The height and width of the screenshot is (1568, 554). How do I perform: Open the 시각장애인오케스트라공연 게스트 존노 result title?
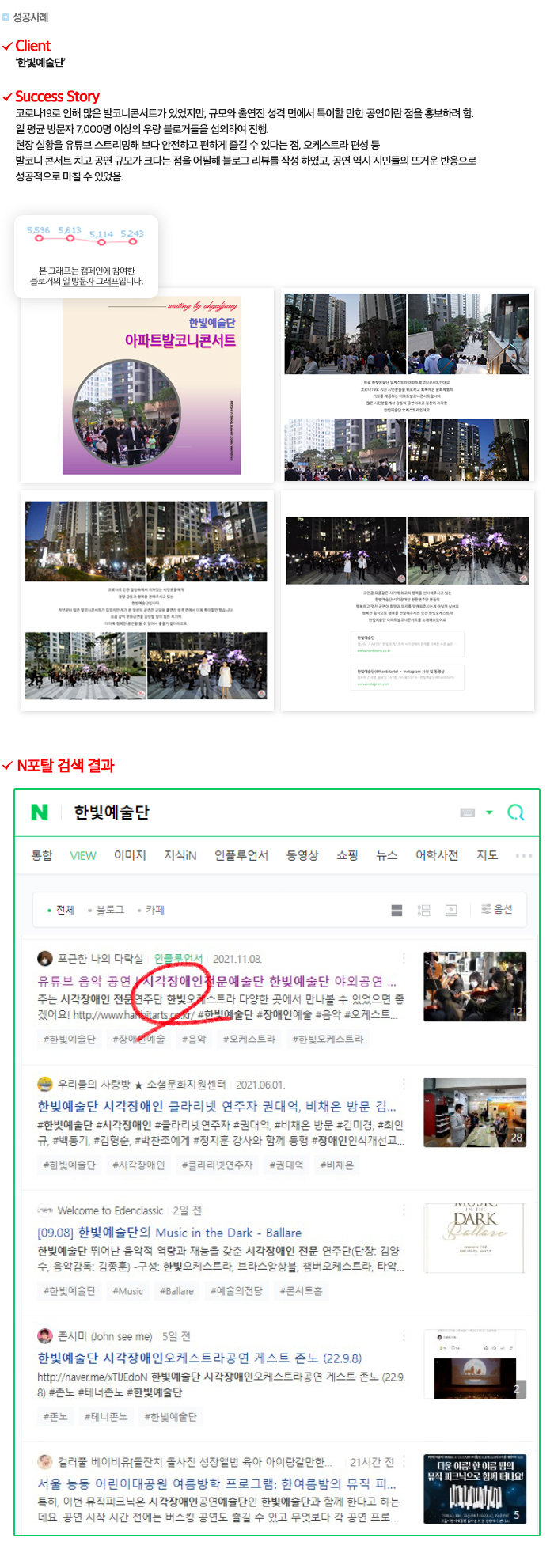tap(199, 1358)
